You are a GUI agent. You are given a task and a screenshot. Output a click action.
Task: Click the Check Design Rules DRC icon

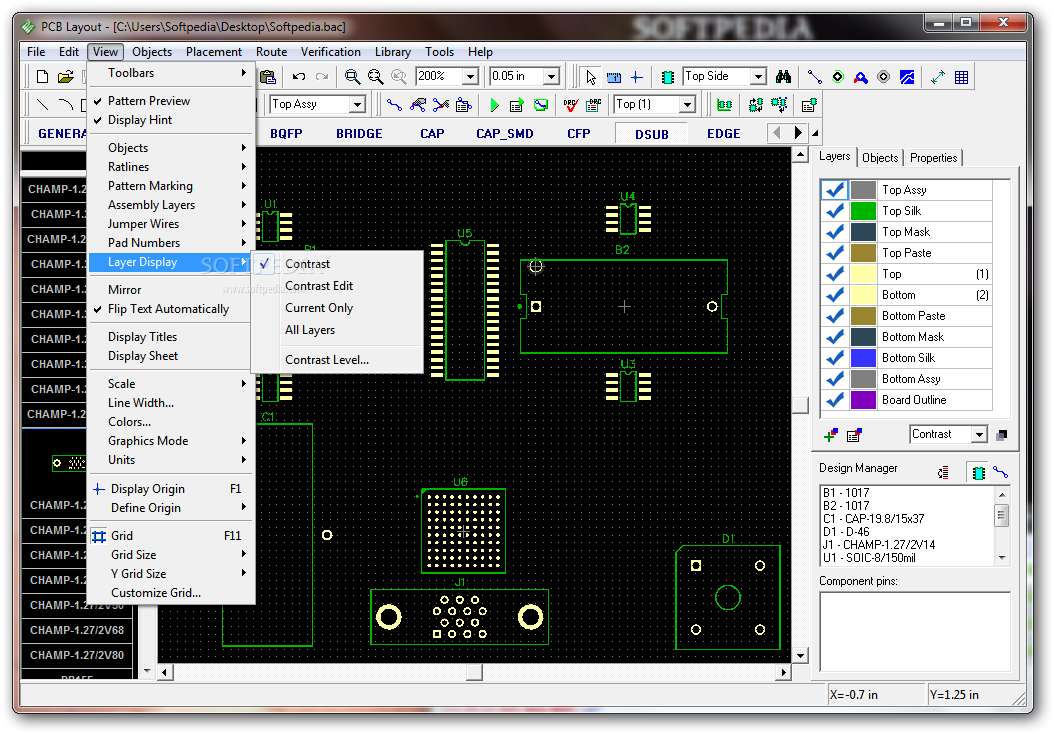571,105
